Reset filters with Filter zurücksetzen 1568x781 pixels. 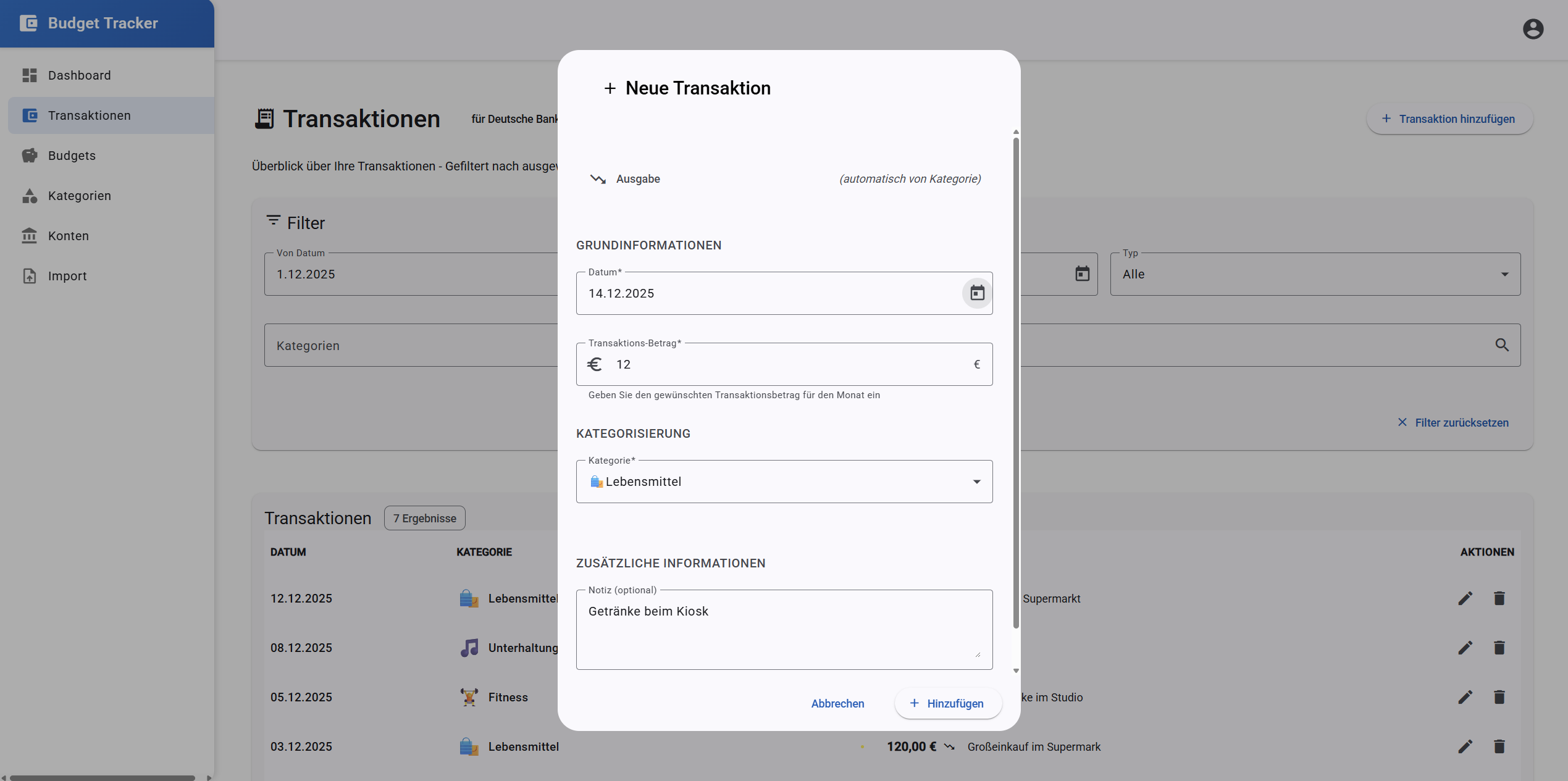[x=1453, y=422]
